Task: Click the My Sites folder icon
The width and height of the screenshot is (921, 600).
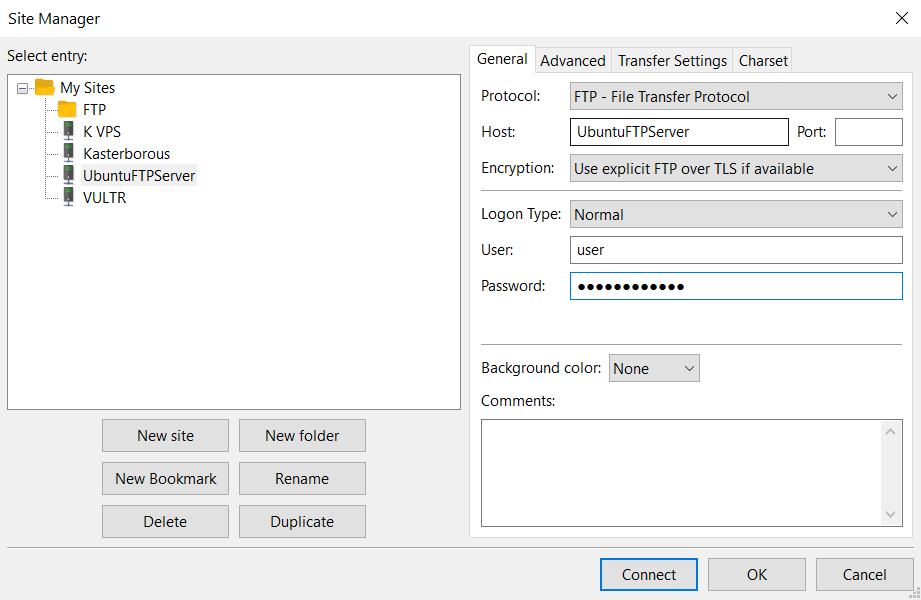Action: coord(44,87)
